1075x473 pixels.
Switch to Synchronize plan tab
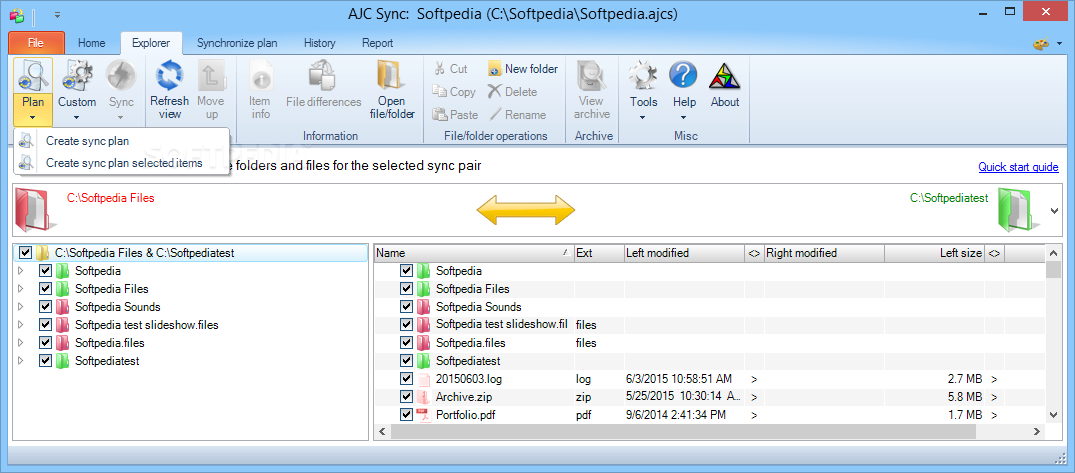tap(237, 43)
